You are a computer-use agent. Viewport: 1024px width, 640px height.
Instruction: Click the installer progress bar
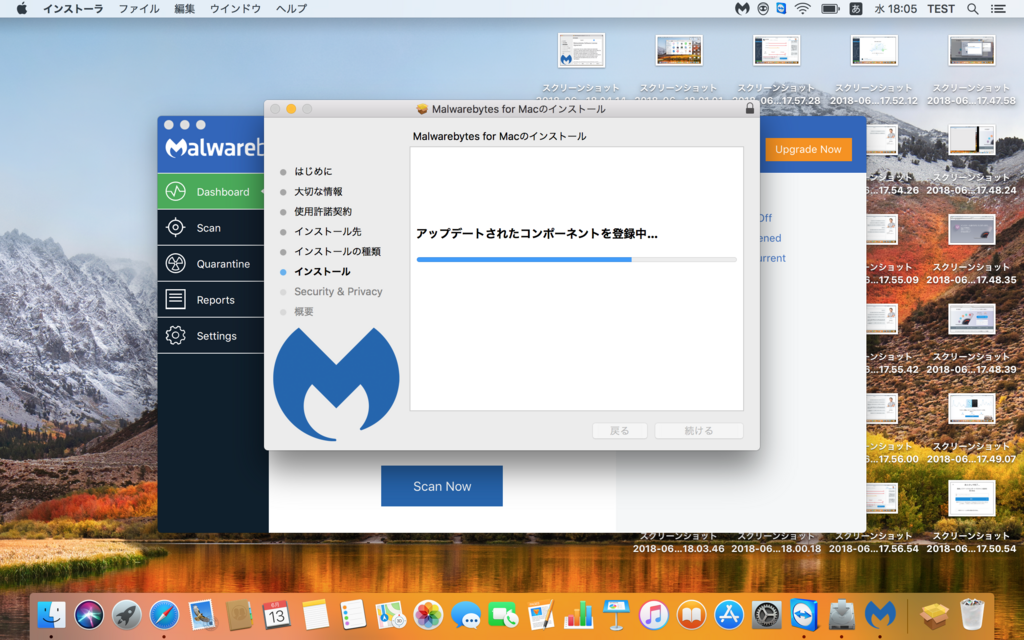[577, 259]
